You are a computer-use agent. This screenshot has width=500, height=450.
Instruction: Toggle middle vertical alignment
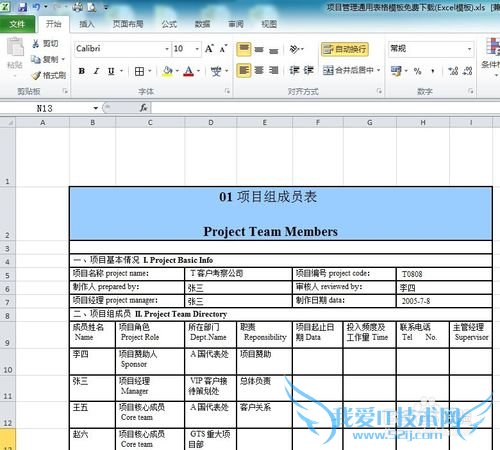click(259, 49)
